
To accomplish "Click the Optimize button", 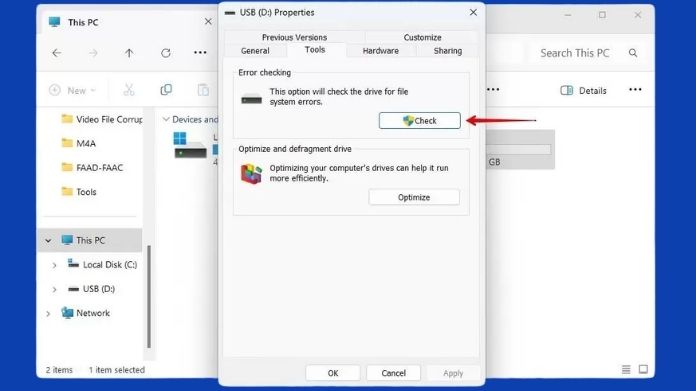I will (x=414, y=197).
